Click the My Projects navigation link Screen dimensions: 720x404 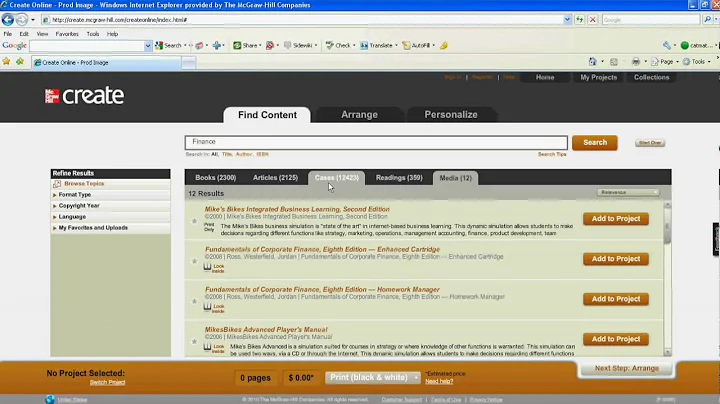point(598,77)
